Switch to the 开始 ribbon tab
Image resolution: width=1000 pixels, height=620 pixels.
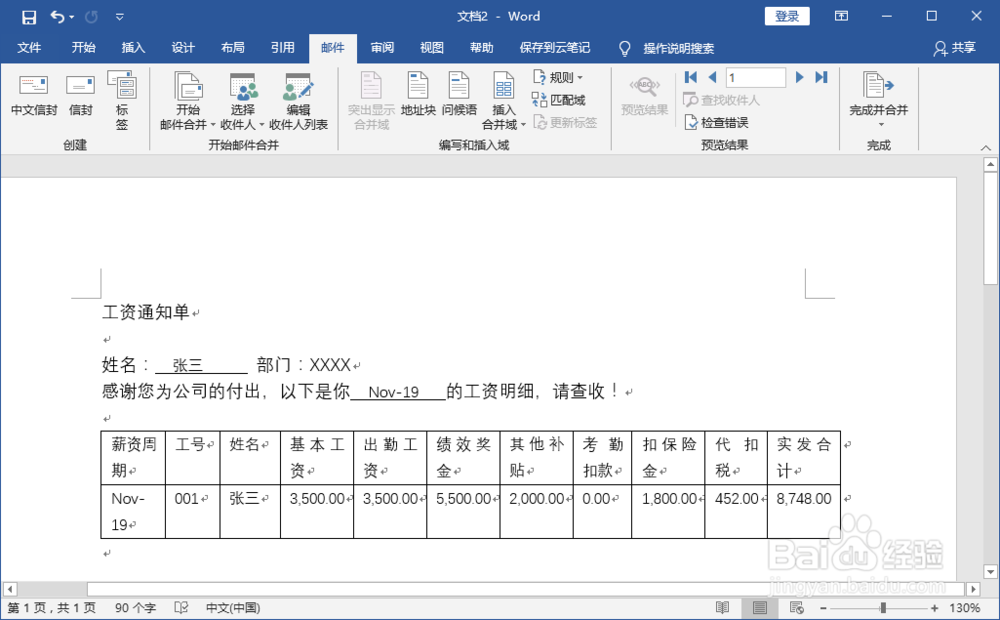(x=83, y=48)
